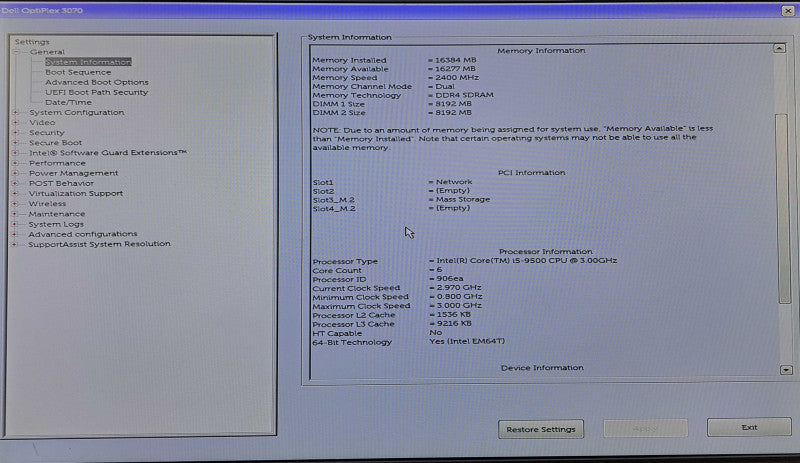Select the Maintenance label

point(57,214)
